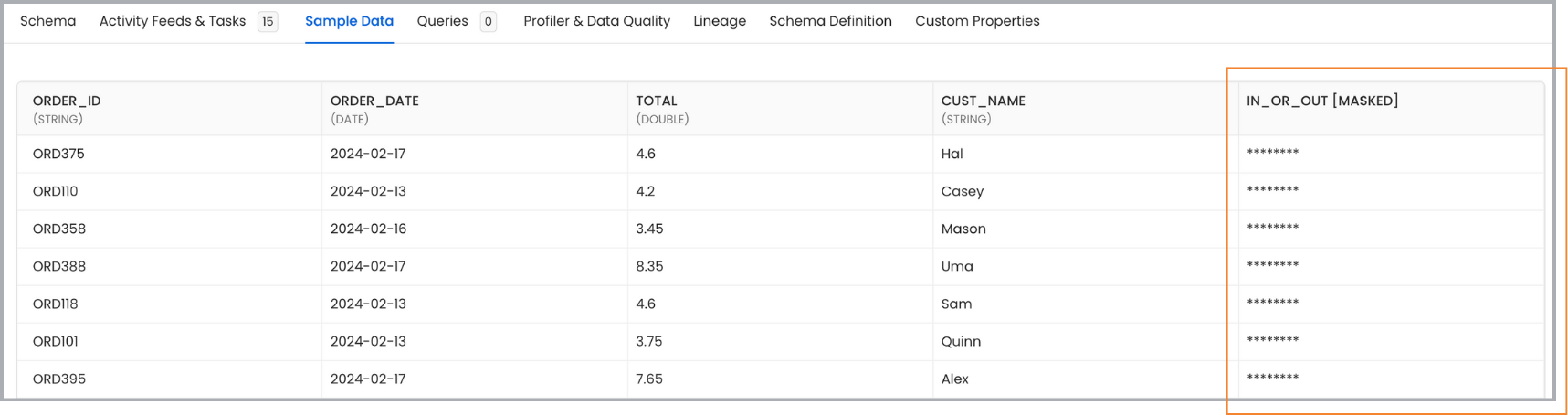This screenshot has width=1568, height=416.
Task: Click the Sample Data tab
Action: pyautogui.click(x=349, y=21)
